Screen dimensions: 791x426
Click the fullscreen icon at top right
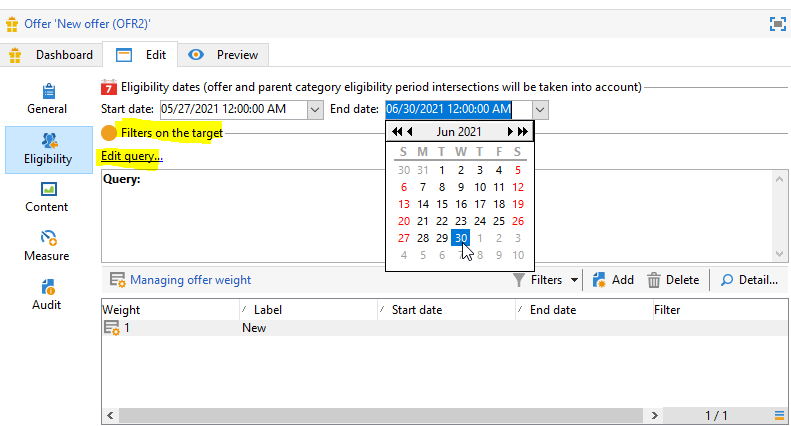point(776,23)
